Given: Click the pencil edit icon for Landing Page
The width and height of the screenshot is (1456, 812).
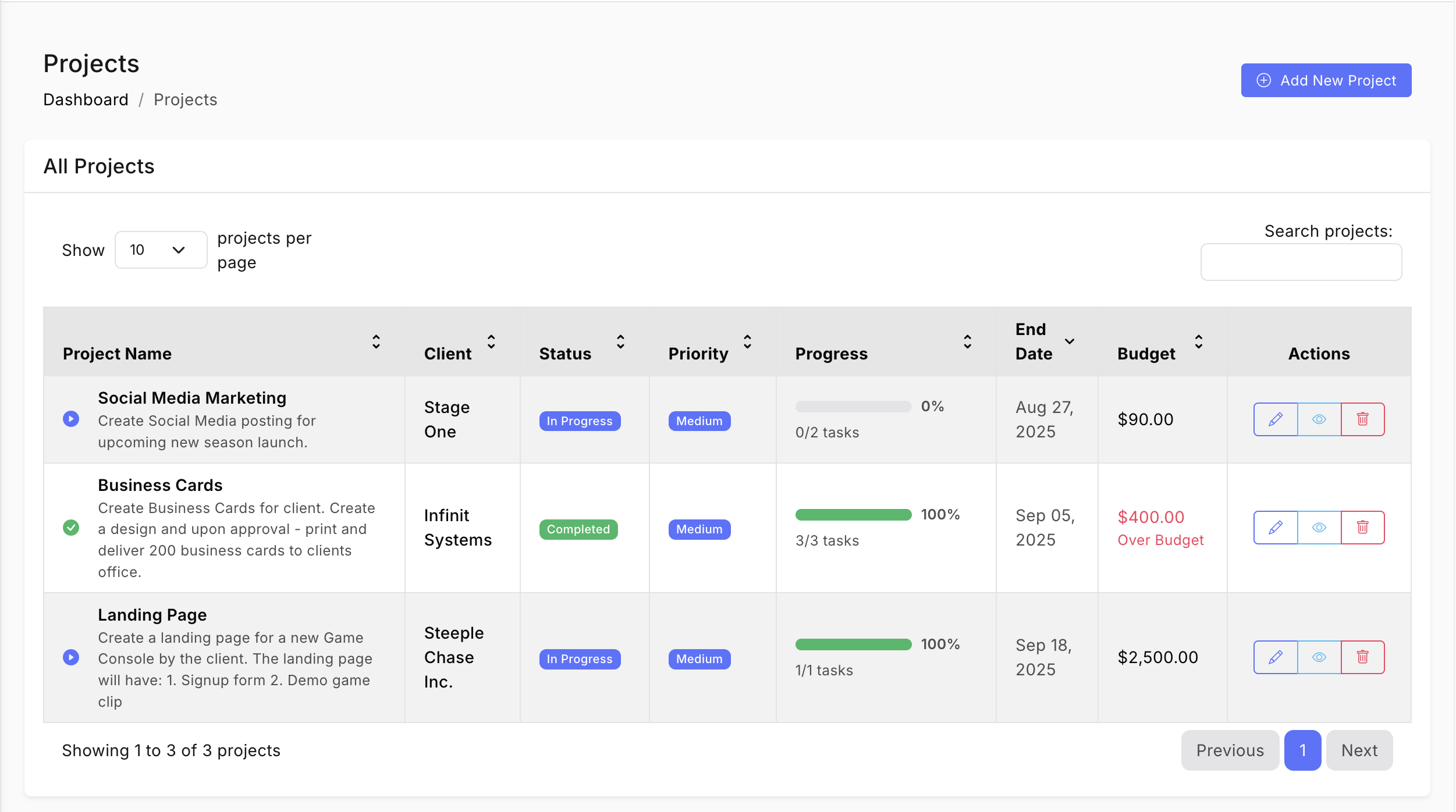Looking at the screenshot, I should 1275,657.
